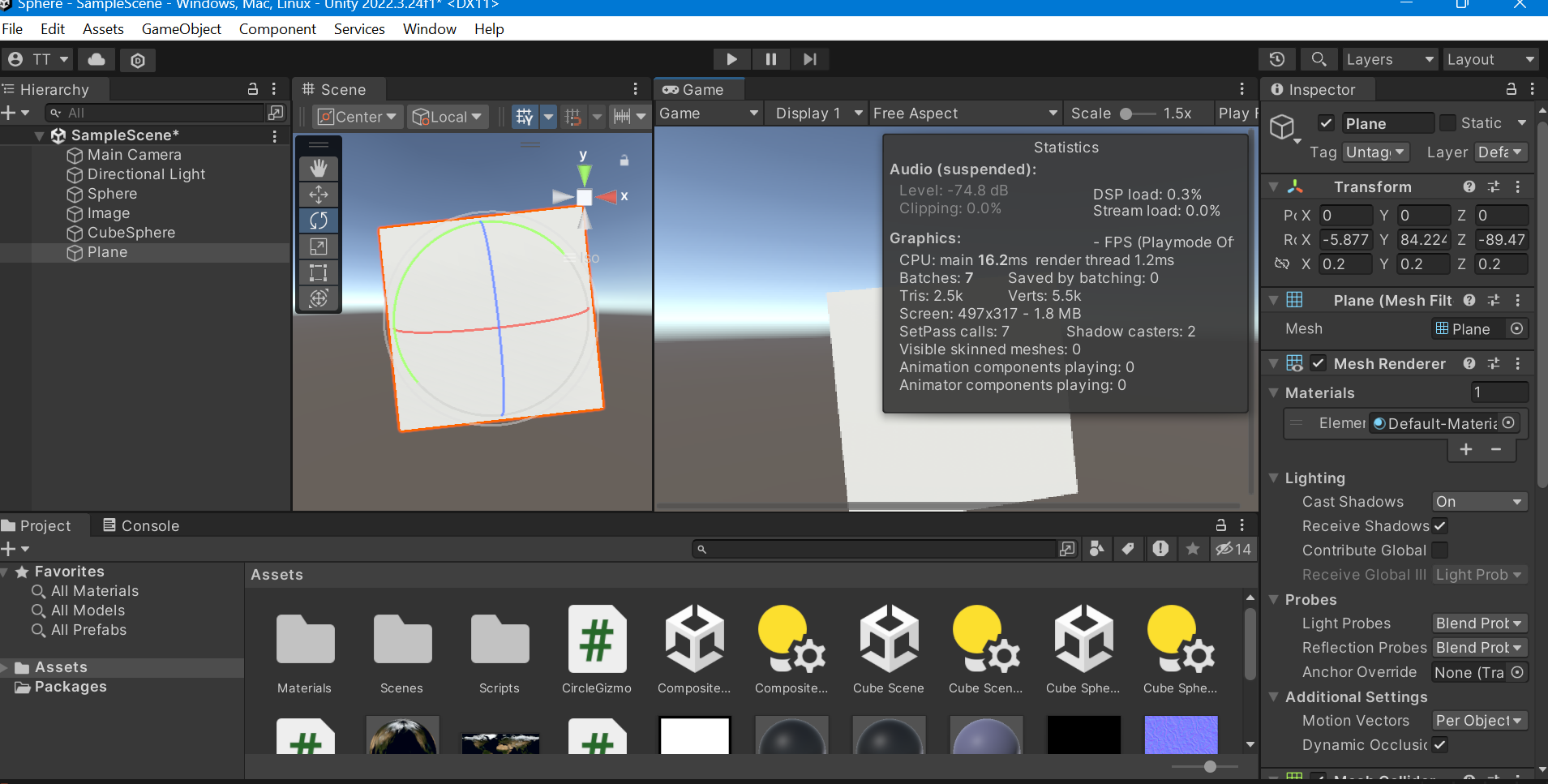1548x784 pixels.
Task: Click the Favorites star icon in Project toolbar
Action: click(x=1193, y=549)
